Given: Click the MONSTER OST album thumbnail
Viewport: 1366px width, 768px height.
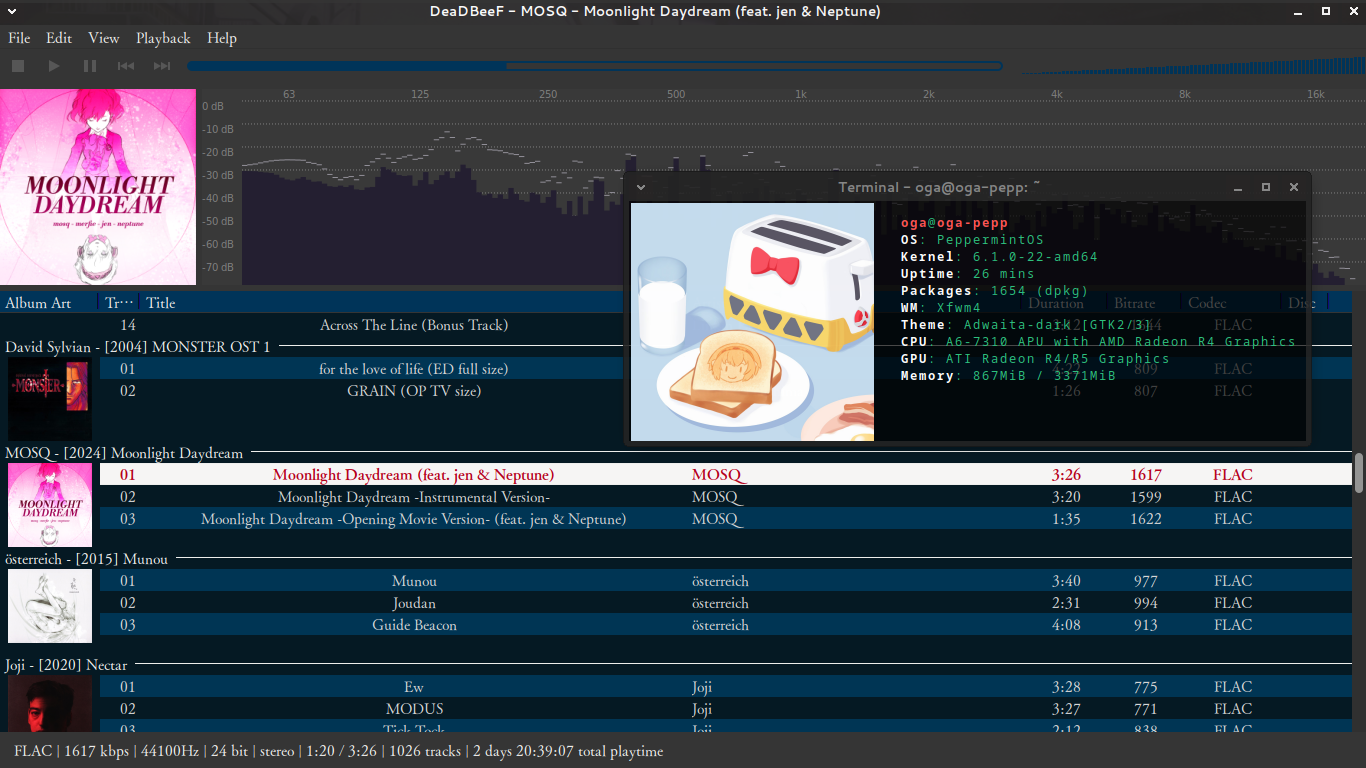Looking at the screenshot, I should point(49,400).
